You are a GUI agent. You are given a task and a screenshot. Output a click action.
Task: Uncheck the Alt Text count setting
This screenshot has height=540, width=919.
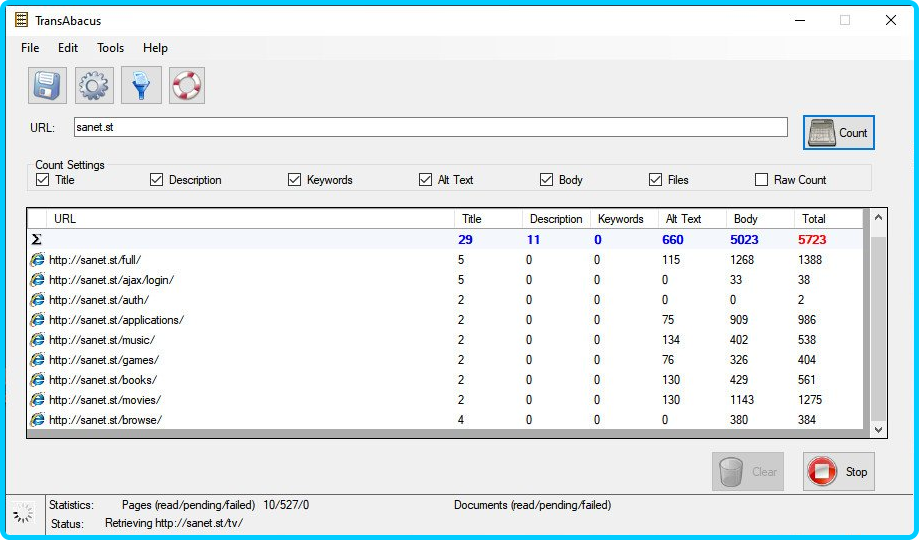(426, 179)
